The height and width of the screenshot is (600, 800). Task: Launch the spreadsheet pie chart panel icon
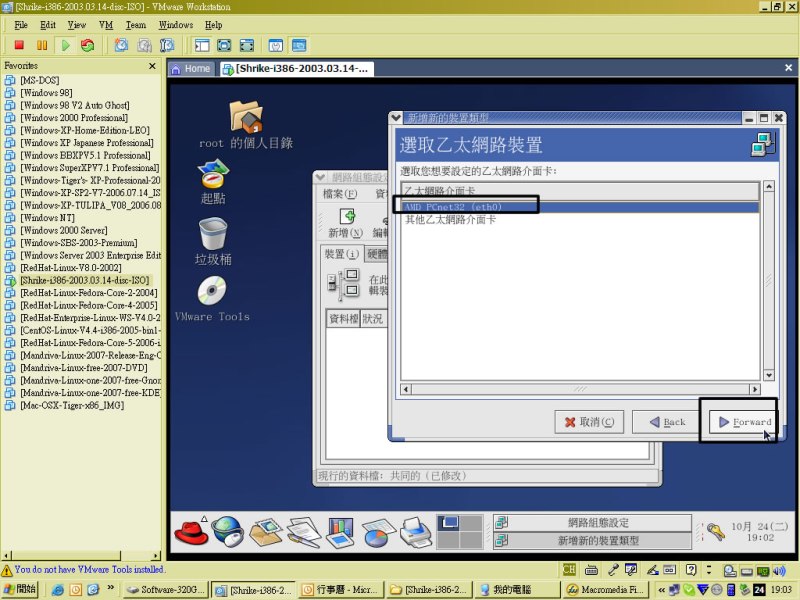pyautogui.click(x=378, y=533)
